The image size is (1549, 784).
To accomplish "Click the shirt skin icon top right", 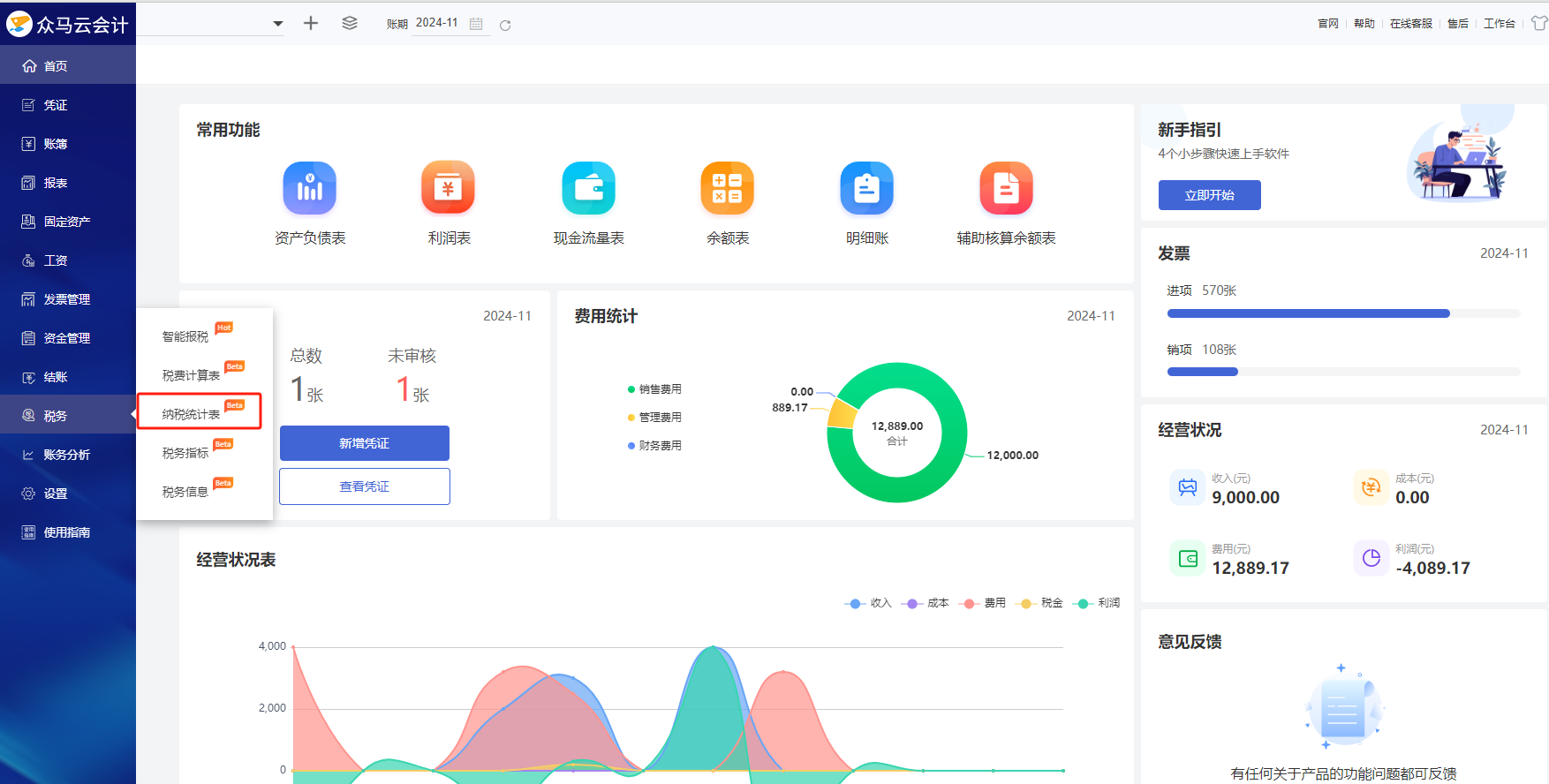I will tap(1539, 24).
